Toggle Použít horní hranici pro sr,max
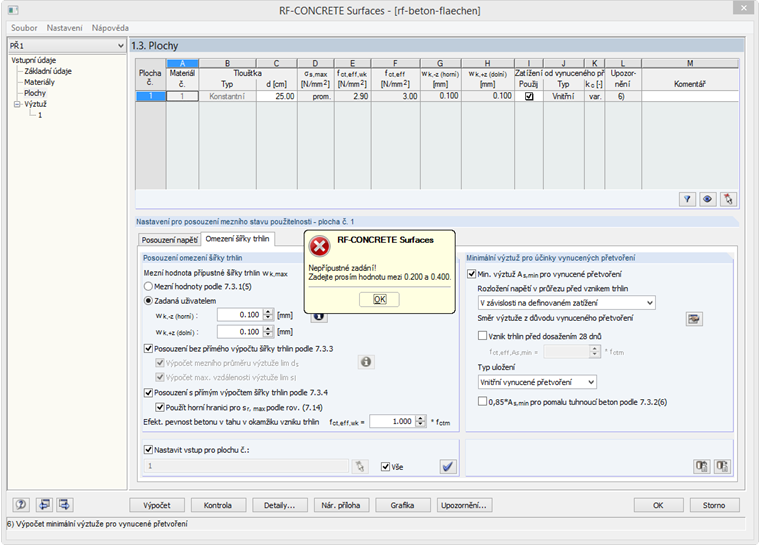The height and width of the screenshot is (545, 760). 159,407
